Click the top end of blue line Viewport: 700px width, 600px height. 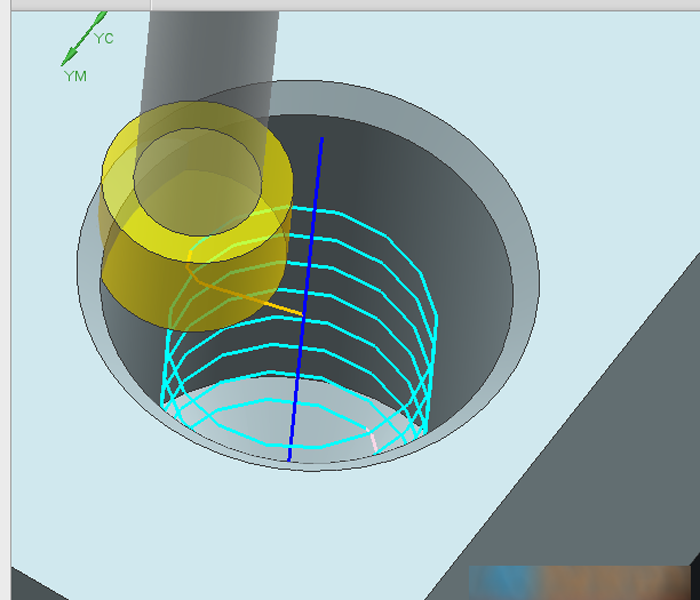(322, 139)
